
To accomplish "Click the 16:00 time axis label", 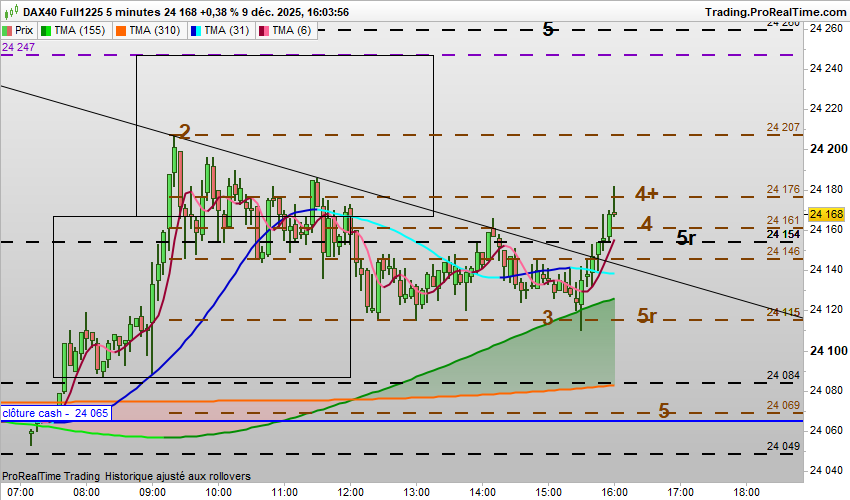I will pos(614,492).
